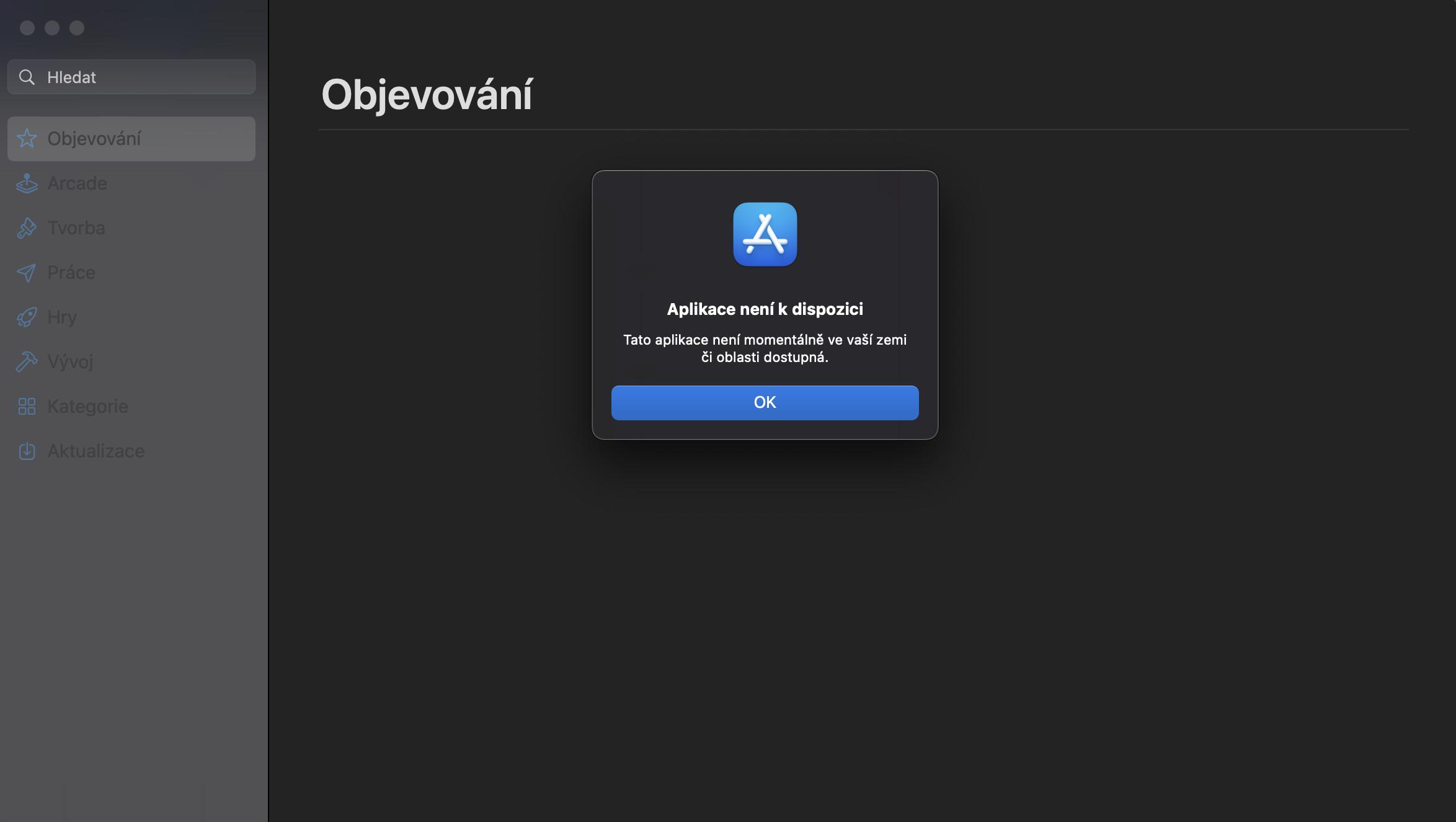Image resolution: width=1456 pixels, height=822 pixels.
Task: Open the Kategorie section
Action: 131,406
